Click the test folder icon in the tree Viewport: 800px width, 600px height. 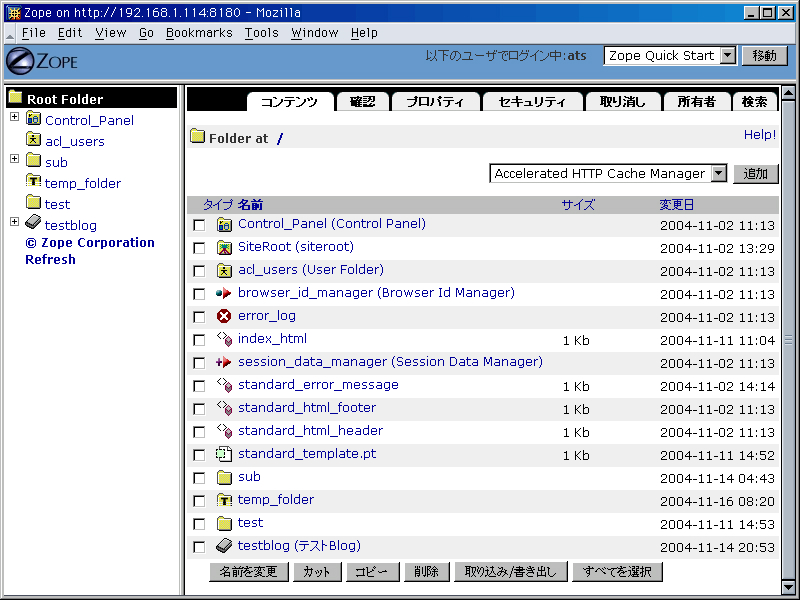click(x=34, y=202)
